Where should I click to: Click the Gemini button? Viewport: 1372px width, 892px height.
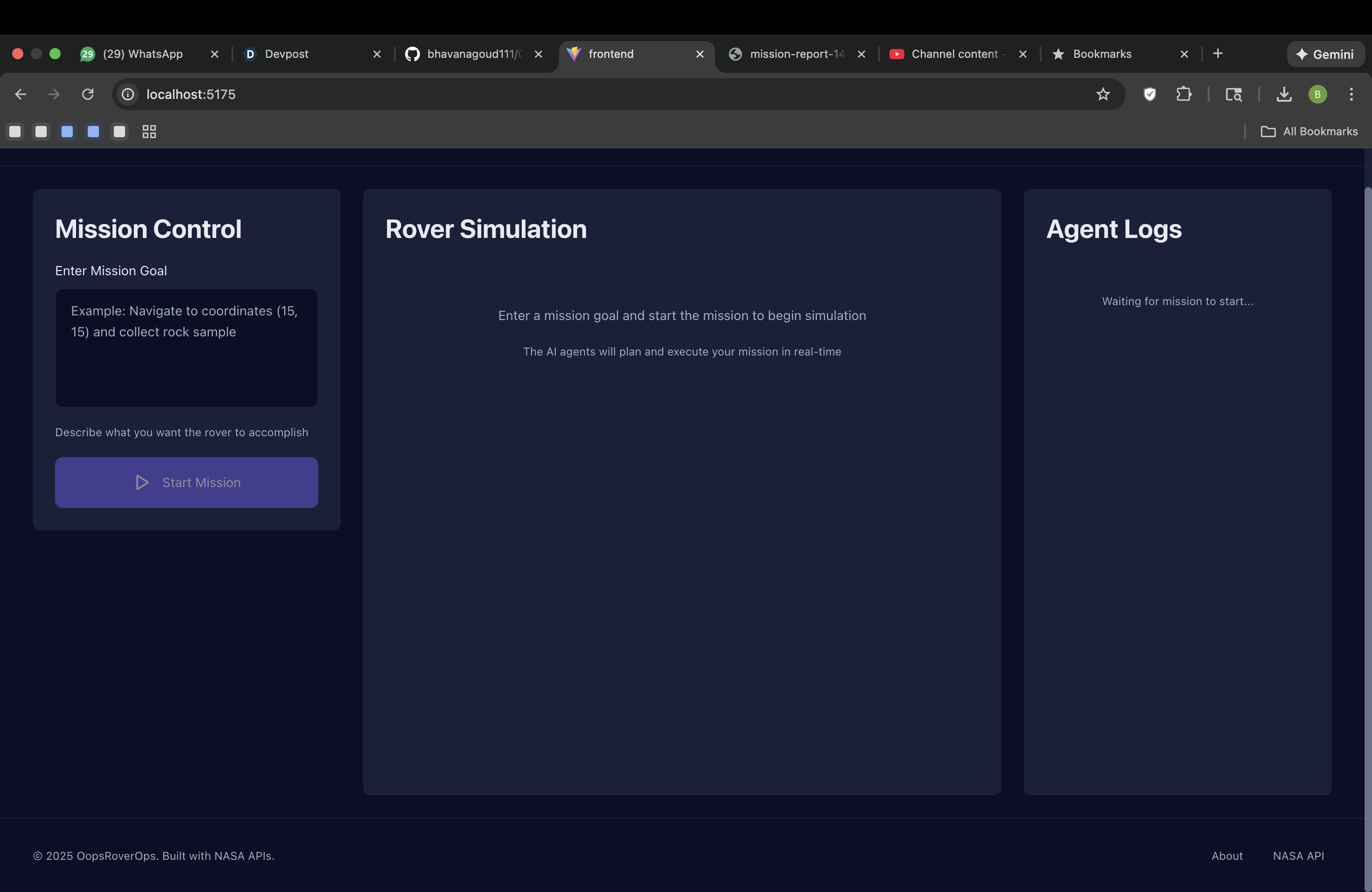(x=1325, y=54)
